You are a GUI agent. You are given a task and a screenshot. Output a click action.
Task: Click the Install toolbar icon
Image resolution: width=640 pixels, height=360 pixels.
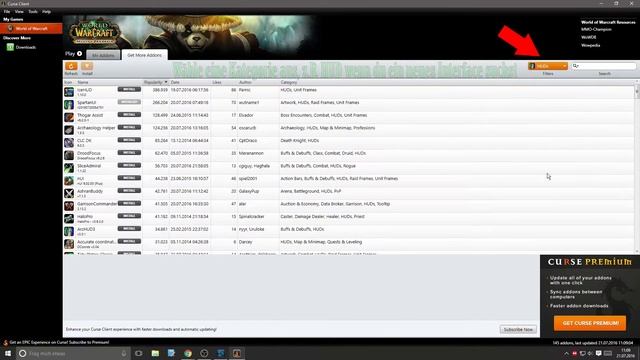(x=87, y=66)
